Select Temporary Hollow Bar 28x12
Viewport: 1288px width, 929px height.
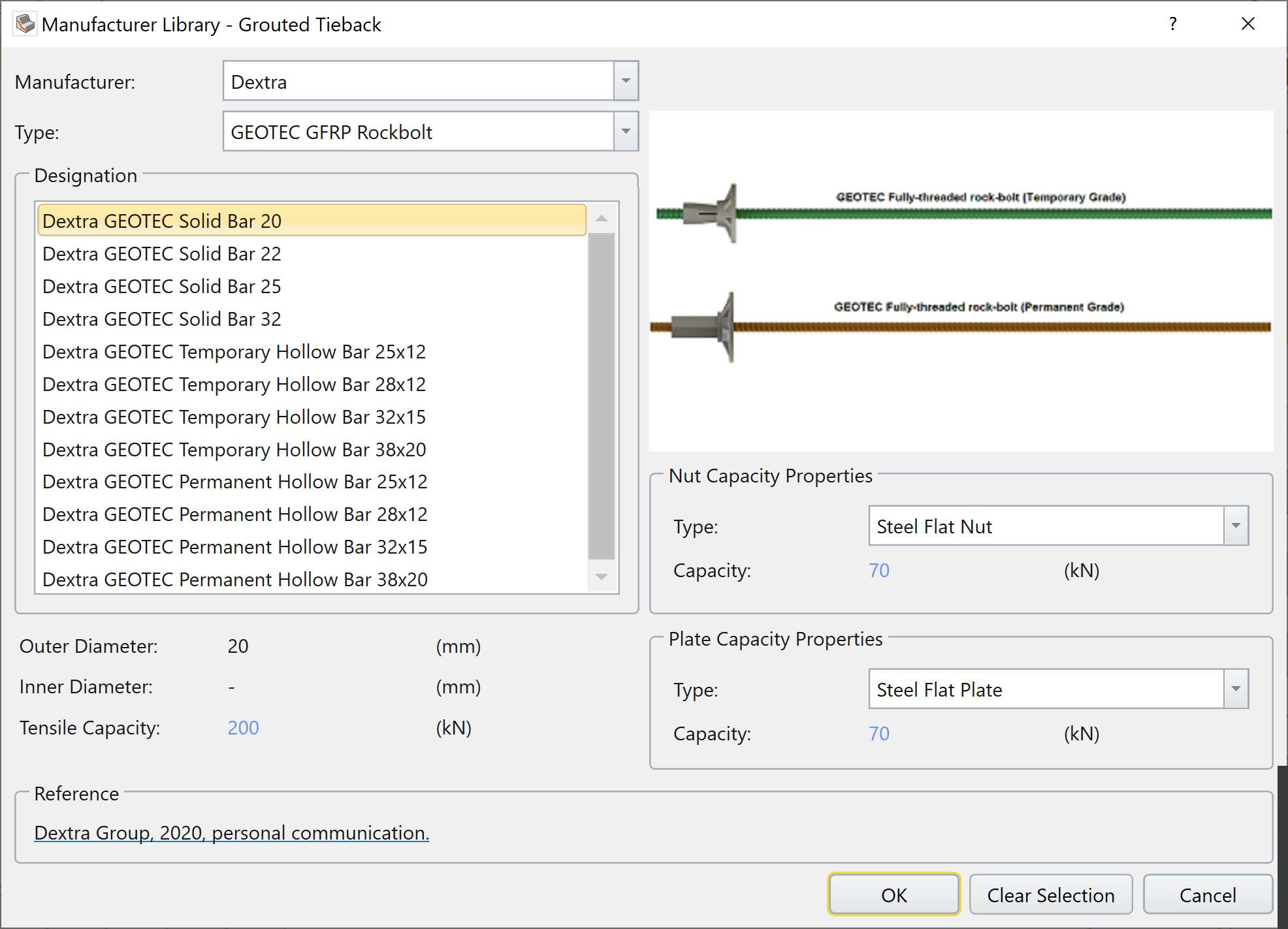312,384
